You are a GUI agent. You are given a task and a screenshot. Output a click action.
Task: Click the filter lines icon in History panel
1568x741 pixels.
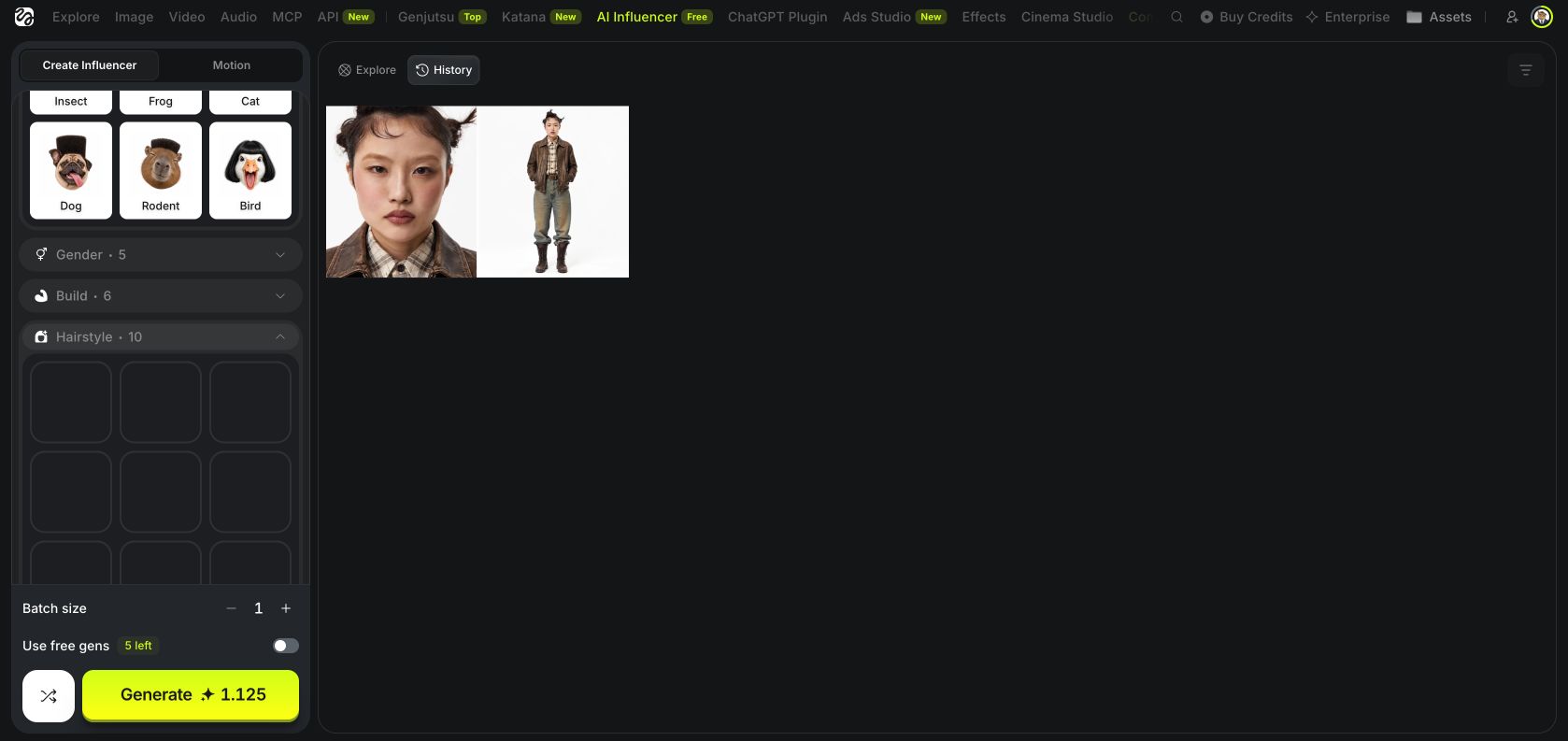[1526, 70]
